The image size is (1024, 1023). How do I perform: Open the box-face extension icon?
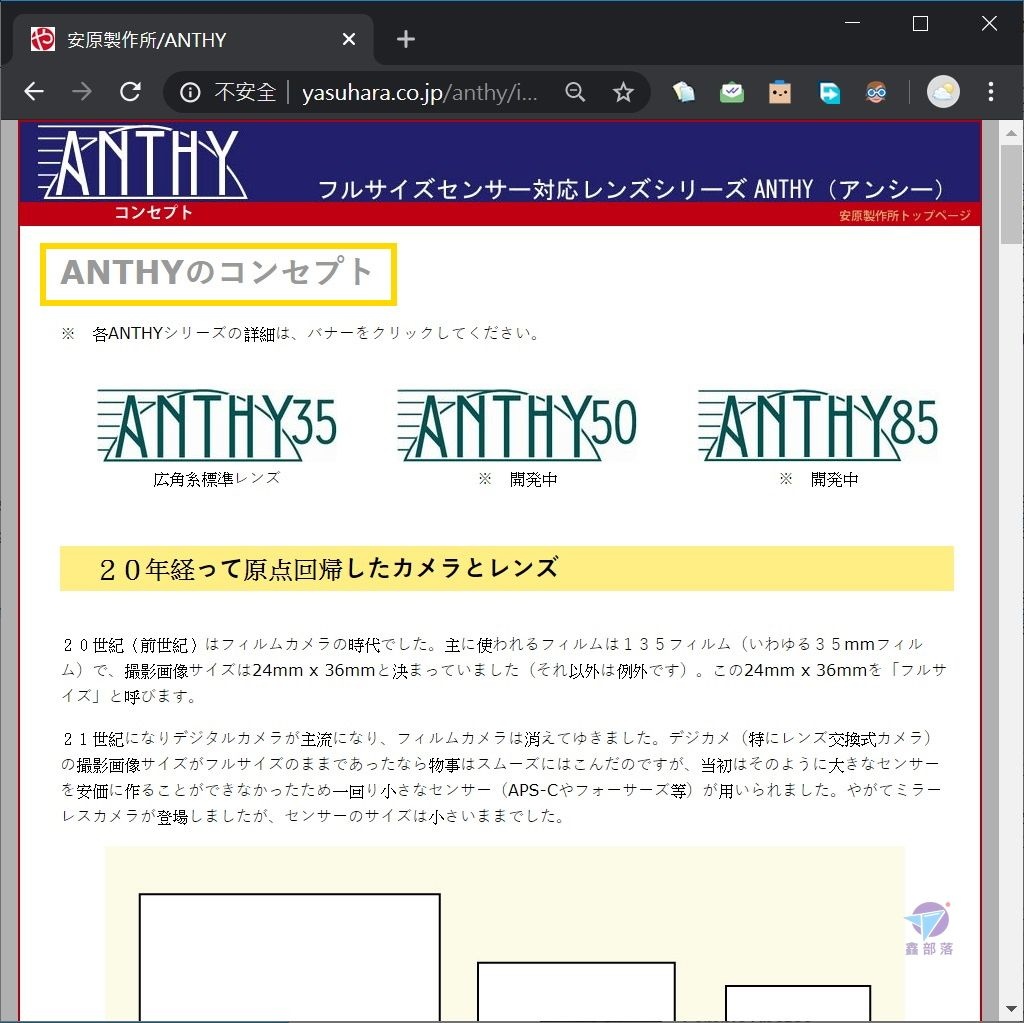click(780, 92)
